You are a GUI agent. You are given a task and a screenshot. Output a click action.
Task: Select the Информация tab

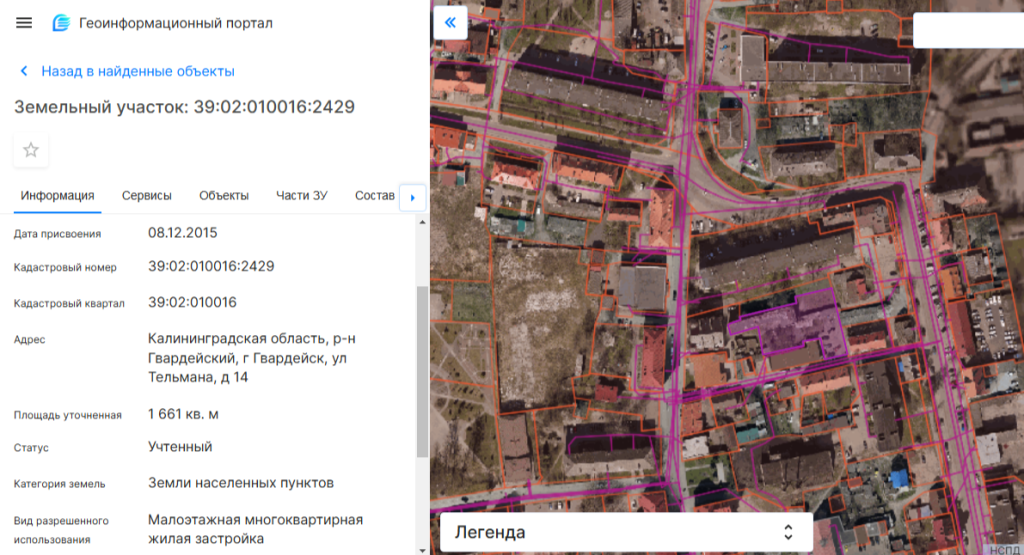tap(58, 196)
